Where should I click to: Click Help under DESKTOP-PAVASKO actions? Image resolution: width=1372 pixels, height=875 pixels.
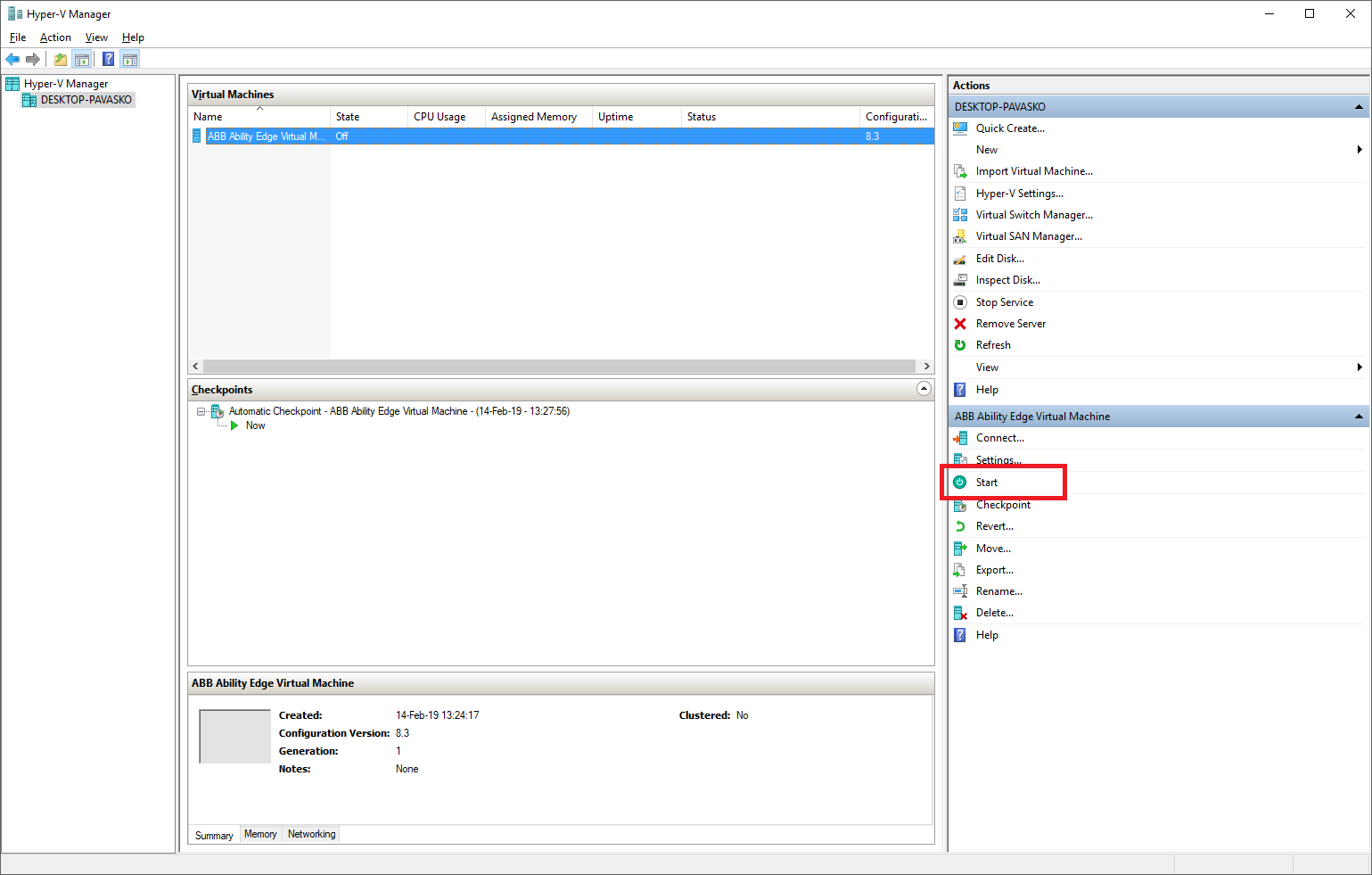987,390
